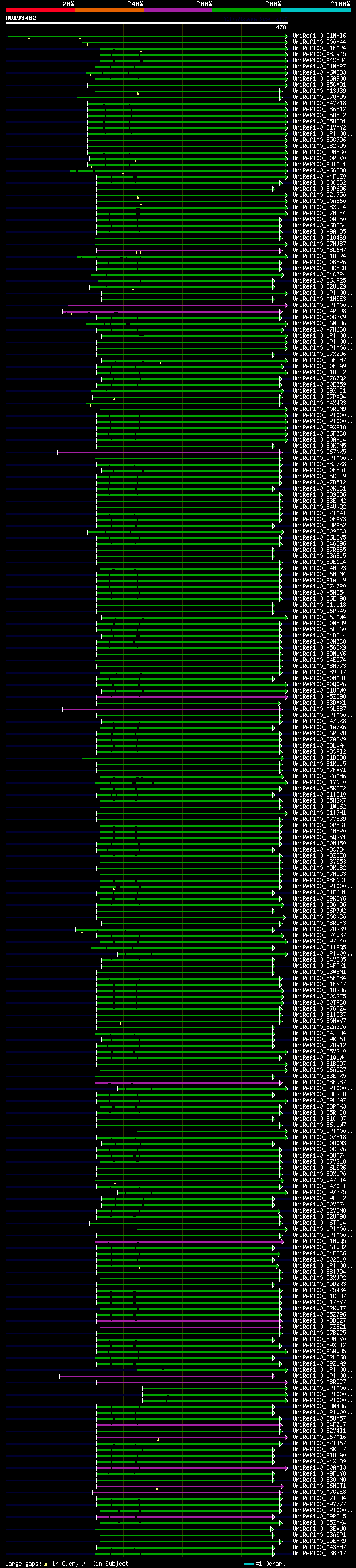Select hit UniRef100_Q82K95
Image resolution: width=356 pixels, height=1568 pixels.
tap(319, 146)
